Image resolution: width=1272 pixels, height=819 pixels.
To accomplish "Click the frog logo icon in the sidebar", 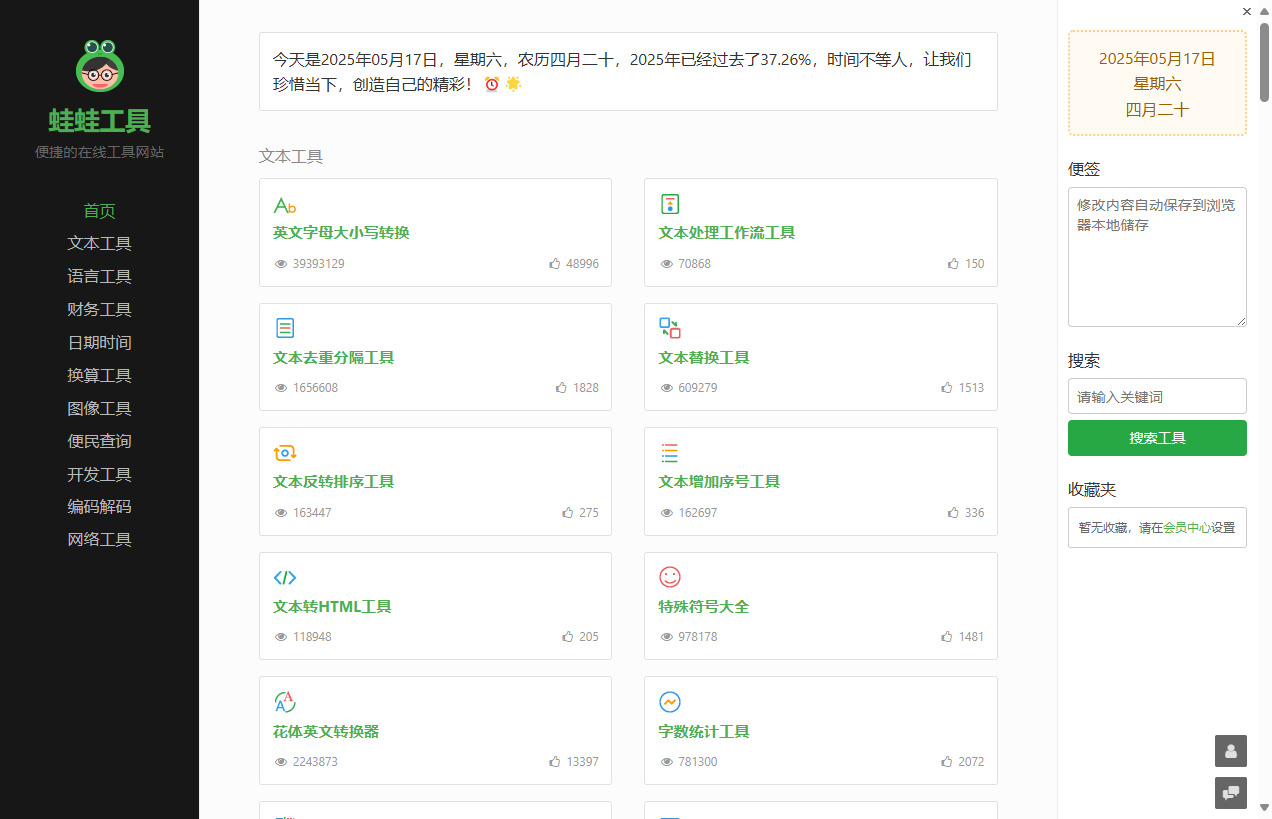I will pos(99,66).
